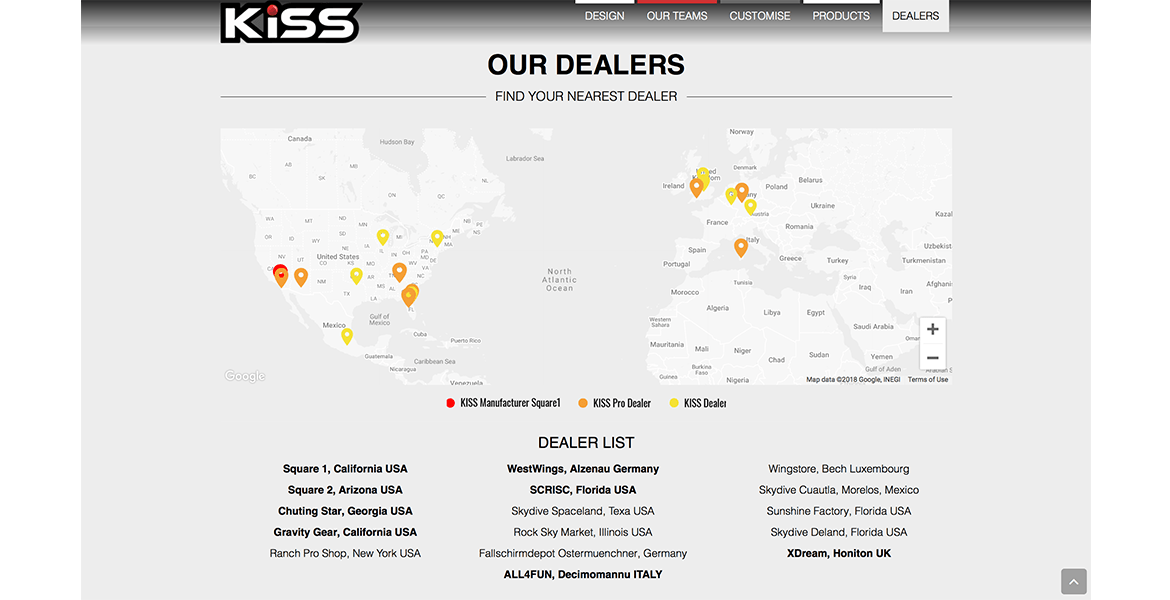Viewport: 1170px width, 600px height.
Task: Open the map's Terms of Use link
Action: (x=927, y=380)
